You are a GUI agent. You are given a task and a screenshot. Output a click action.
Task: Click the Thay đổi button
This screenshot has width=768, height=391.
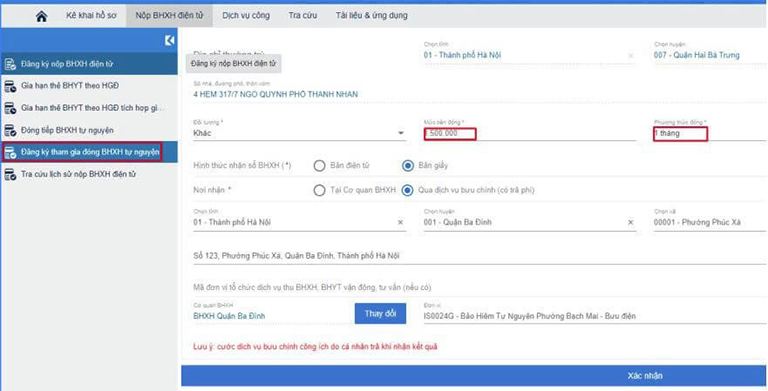(x=380, y=314)
